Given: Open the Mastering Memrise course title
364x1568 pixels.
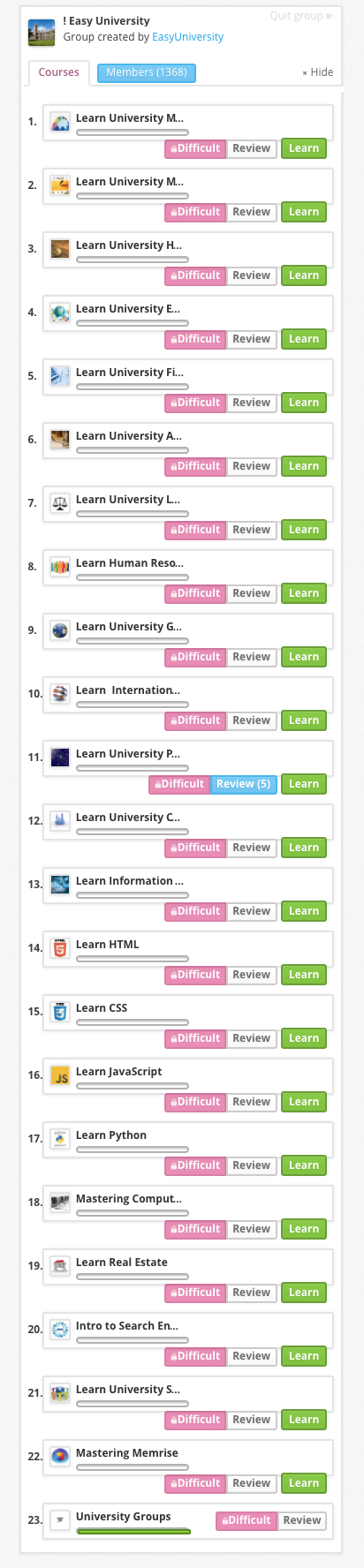Looking at the screenshot, I should (x=127, y=1452).
